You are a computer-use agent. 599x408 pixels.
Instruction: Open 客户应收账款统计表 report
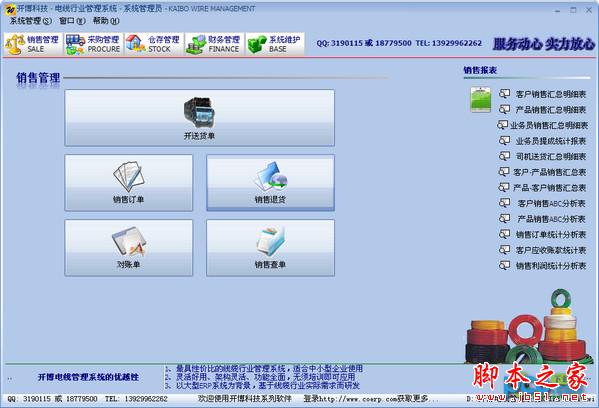tap(550, 250)
